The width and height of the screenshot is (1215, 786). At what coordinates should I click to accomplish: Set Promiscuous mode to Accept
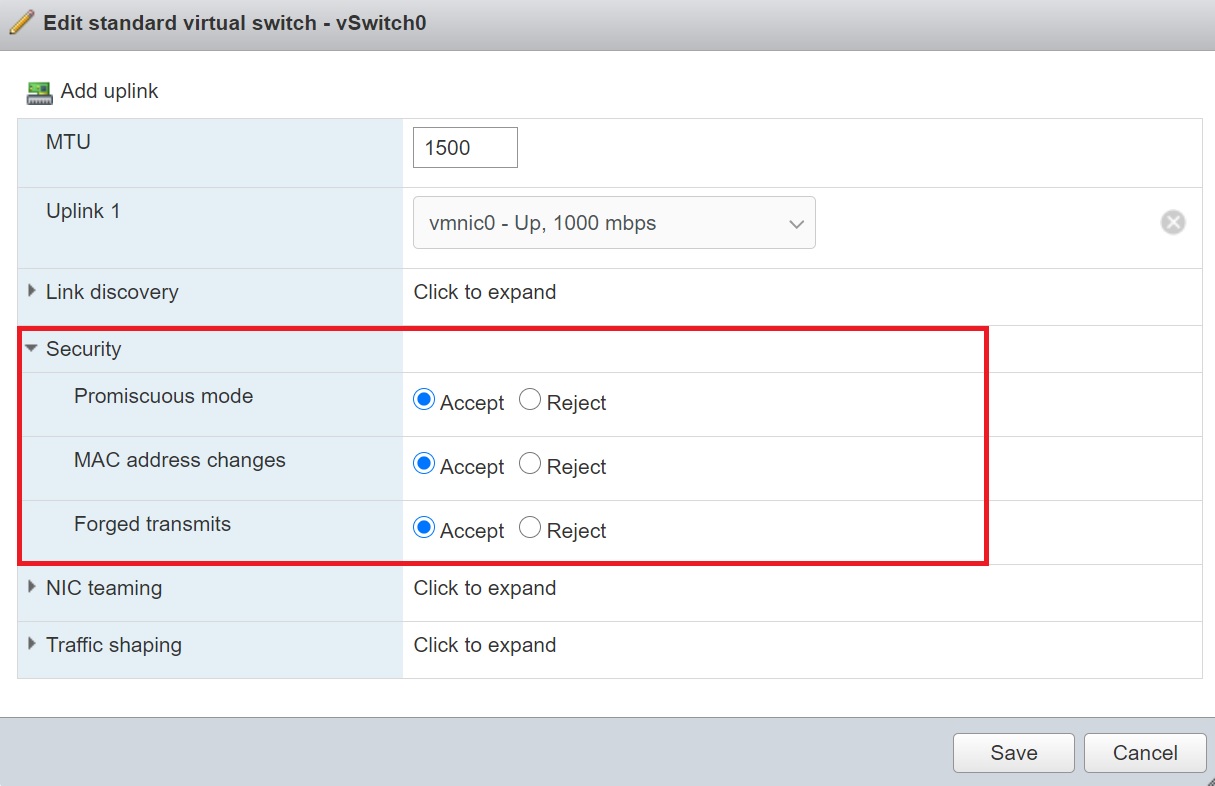[x=424, y=401]
